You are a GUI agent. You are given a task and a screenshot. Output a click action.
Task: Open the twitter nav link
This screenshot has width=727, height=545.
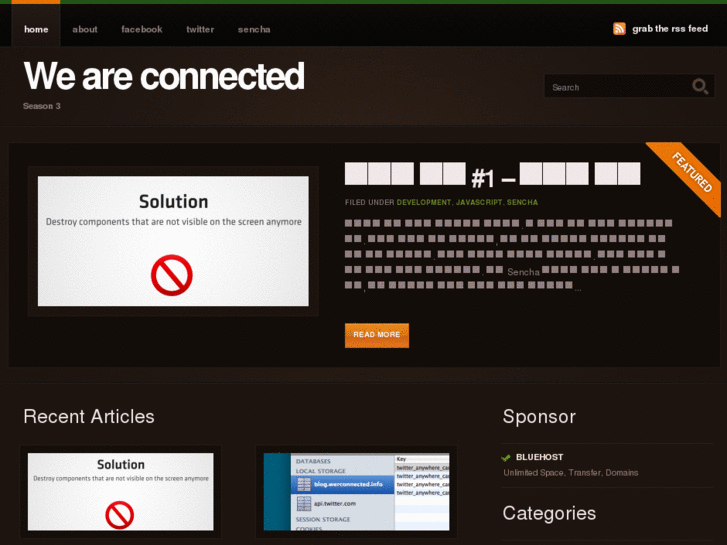[200, 29]
